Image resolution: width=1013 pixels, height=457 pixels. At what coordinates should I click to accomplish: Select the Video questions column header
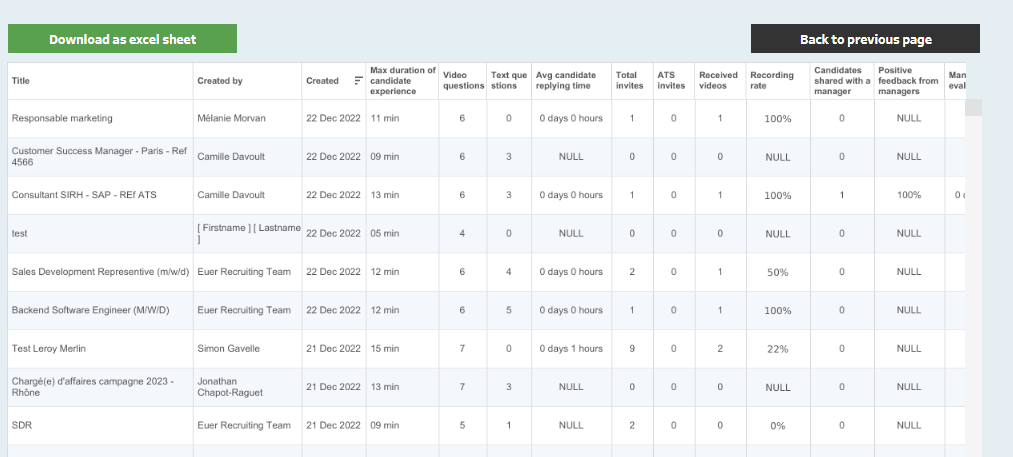click(463, 81)
